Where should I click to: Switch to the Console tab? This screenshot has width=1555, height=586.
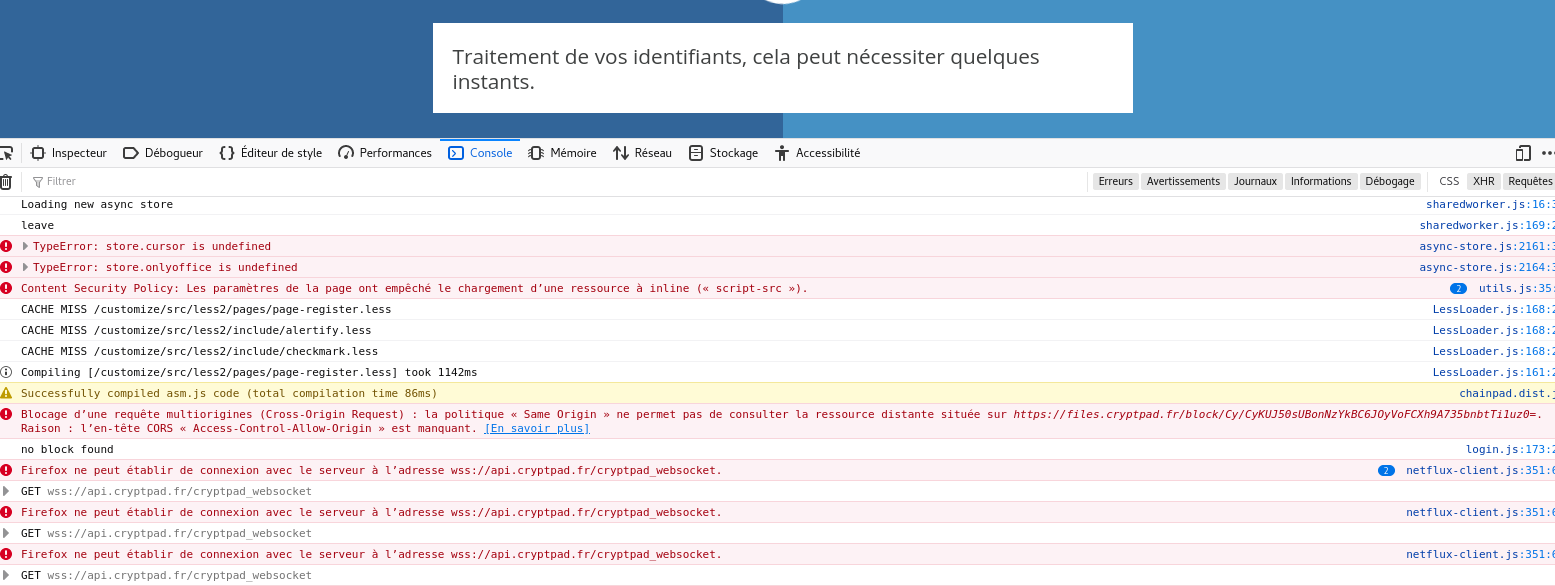pyautogui.click(x=480, y=152)
